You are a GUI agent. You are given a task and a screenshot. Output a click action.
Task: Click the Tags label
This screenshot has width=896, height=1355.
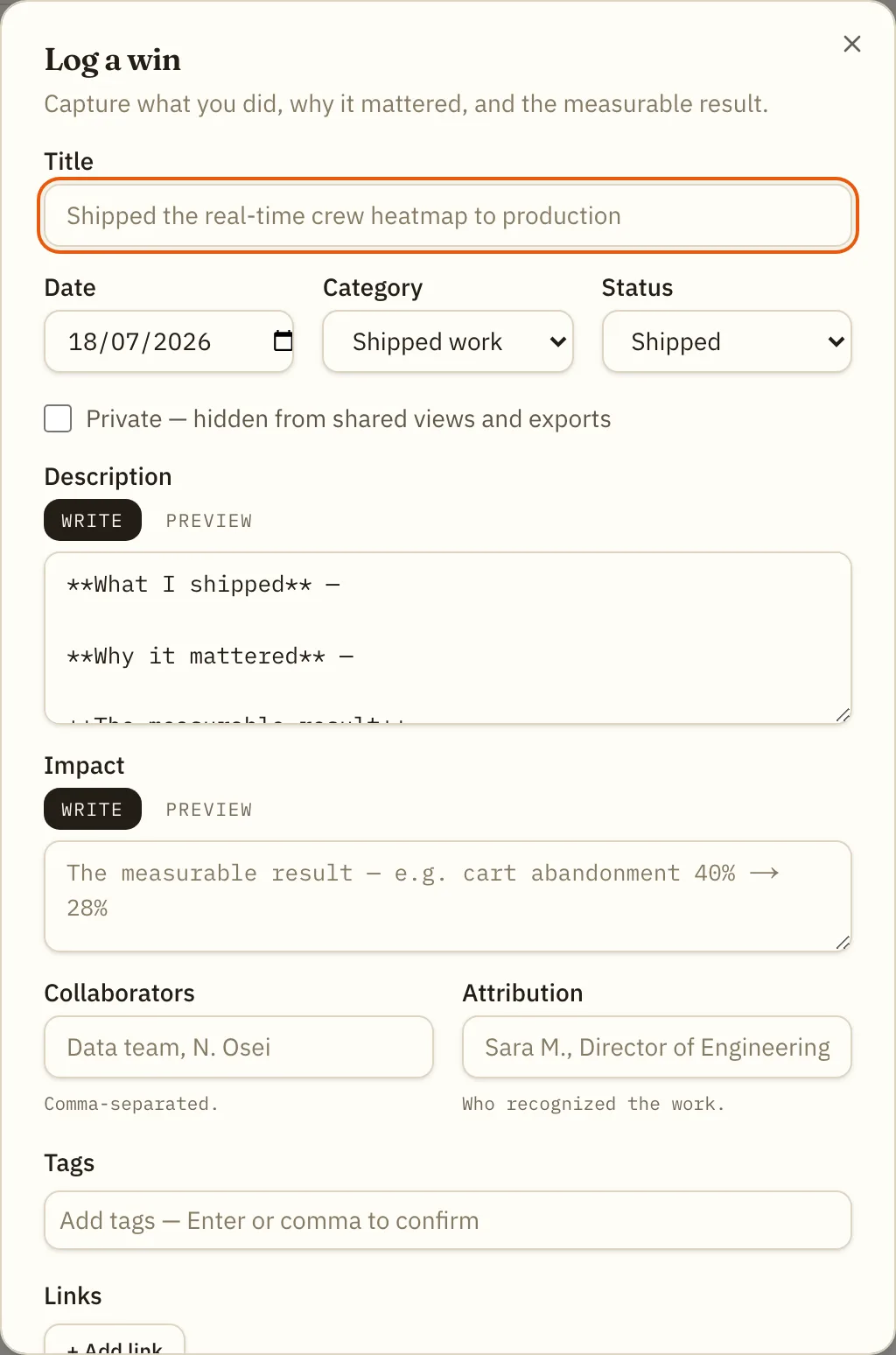click(x=70, y=1163)
